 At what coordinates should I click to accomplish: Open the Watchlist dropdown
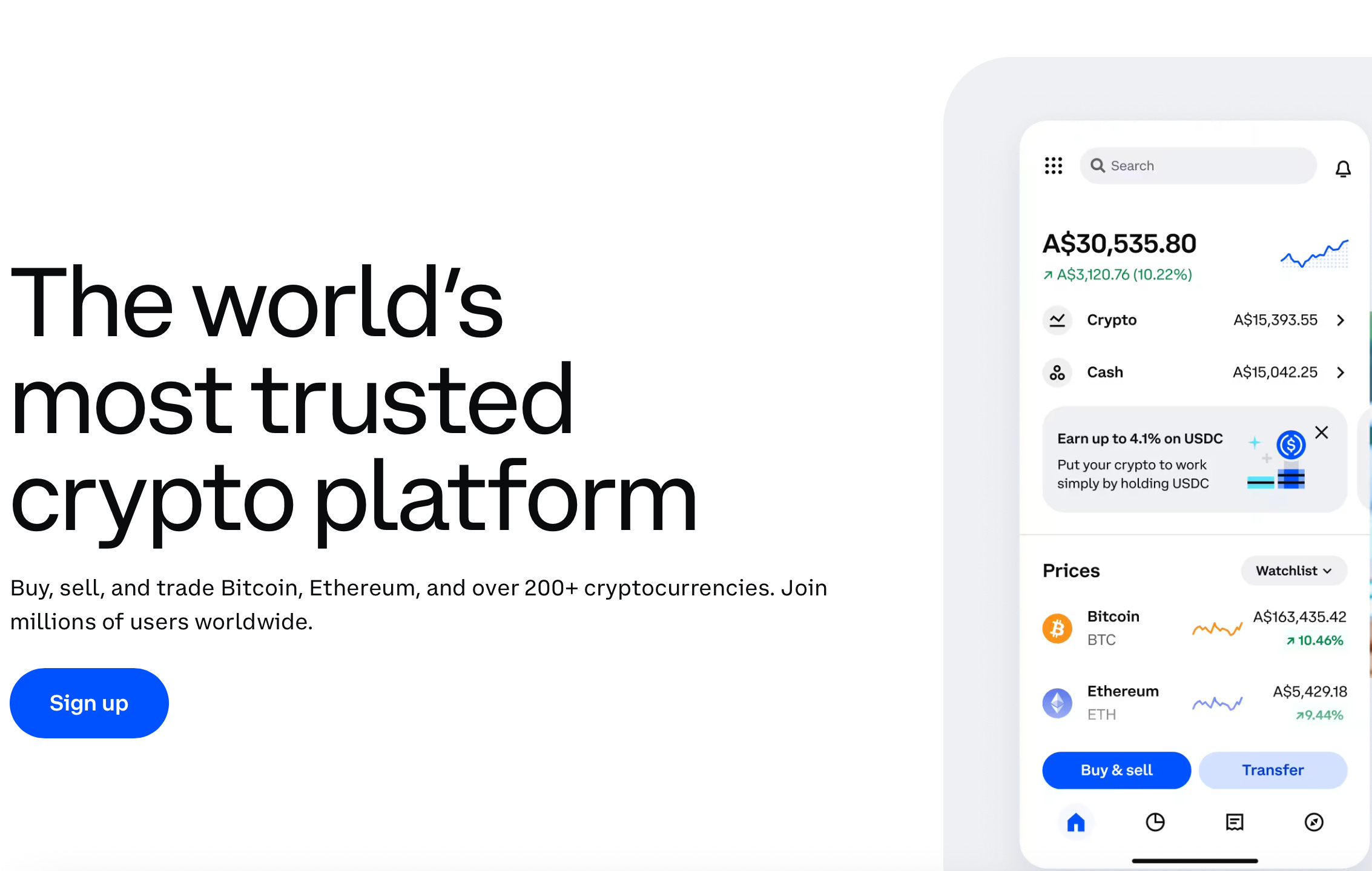coord(1293,570)
